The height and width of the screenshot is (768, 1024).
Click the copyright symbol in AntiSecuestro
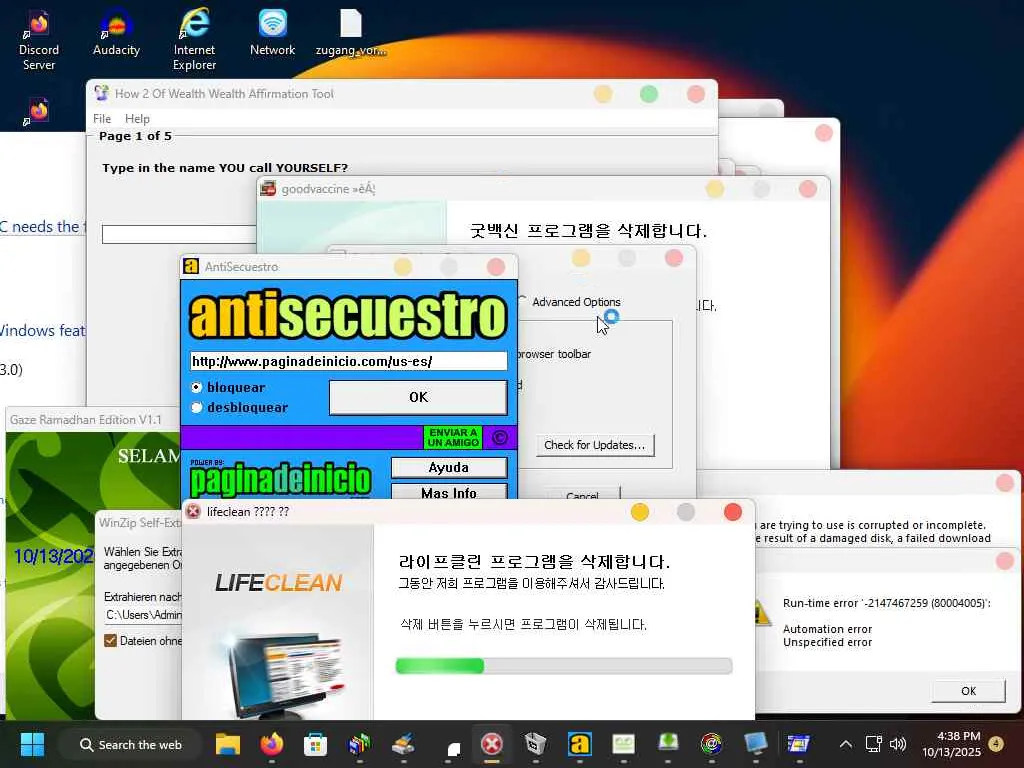coord(500,438)
